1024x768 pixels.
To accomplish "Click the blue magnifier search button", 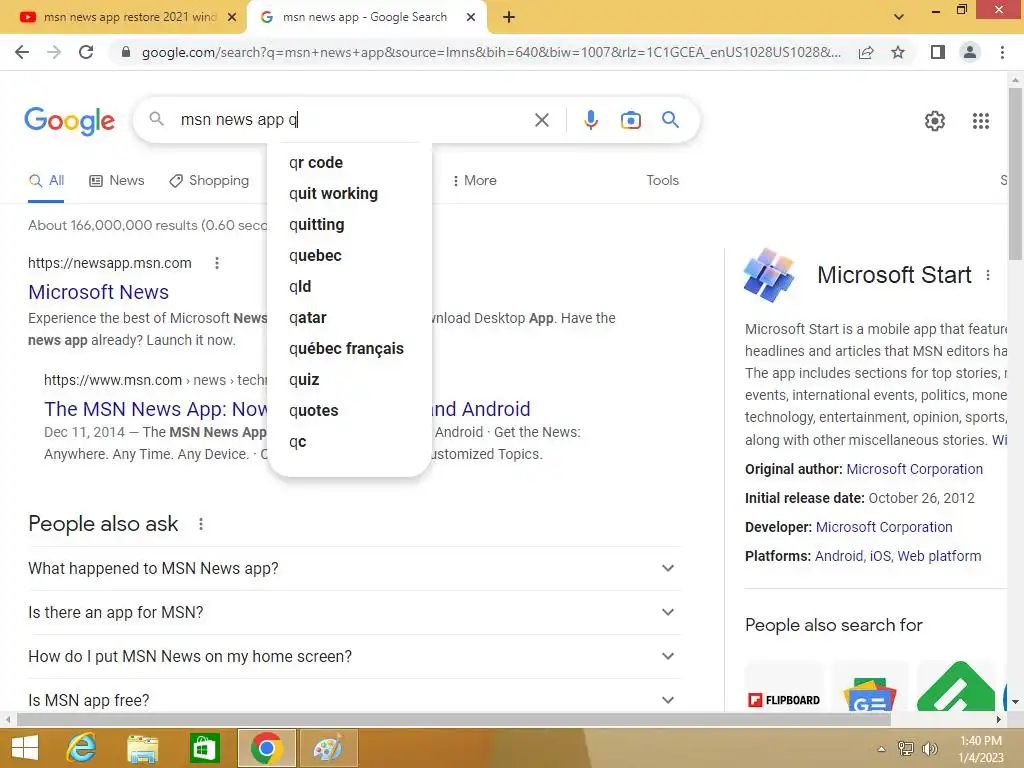I will pos(670,120).
